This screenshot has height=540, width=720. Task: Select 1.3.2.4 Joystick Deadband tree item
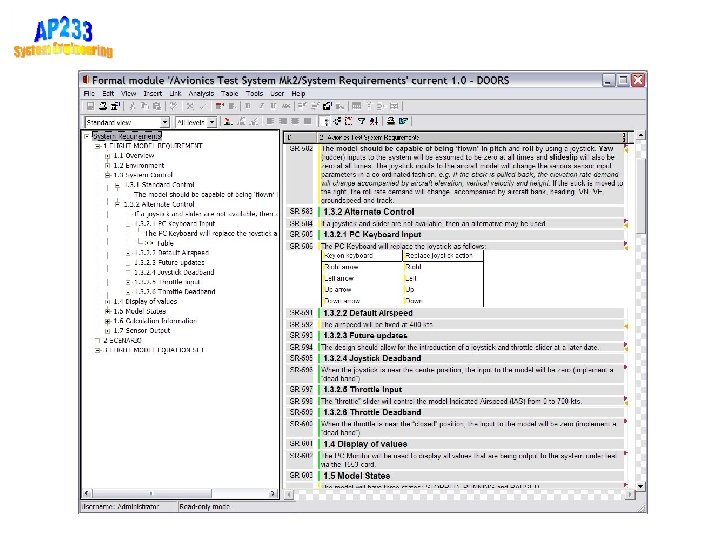pos(174,272)
